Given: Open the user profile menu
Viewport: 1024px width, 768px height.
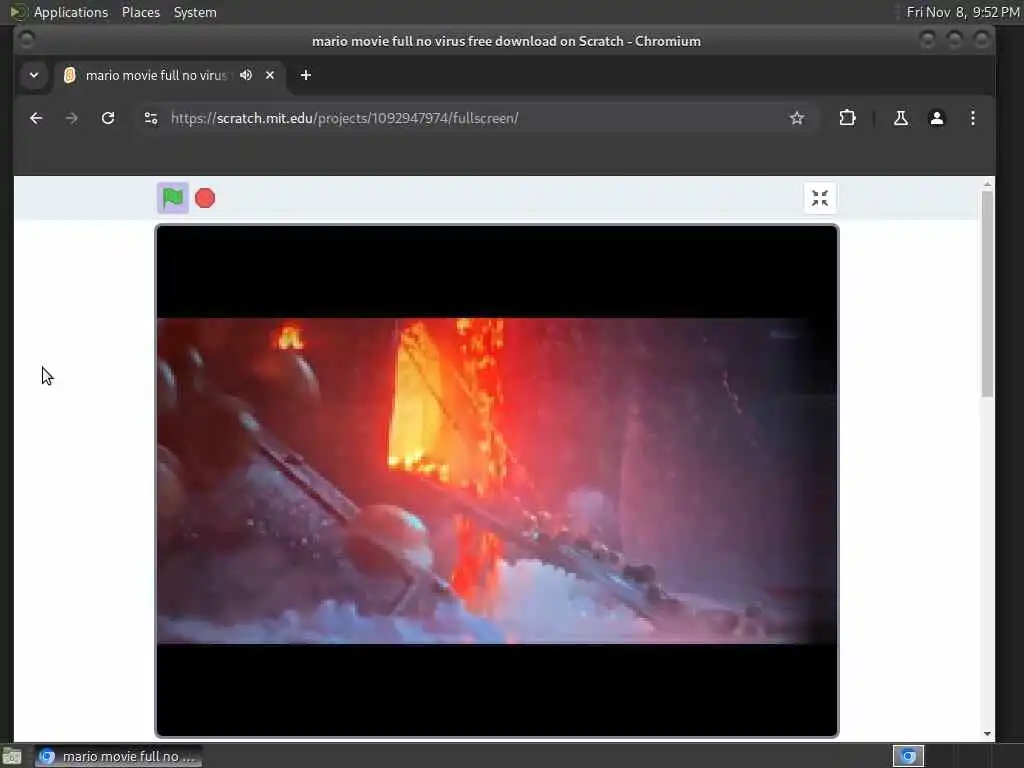Looking at the screenshot, I should tap(936, 118).
